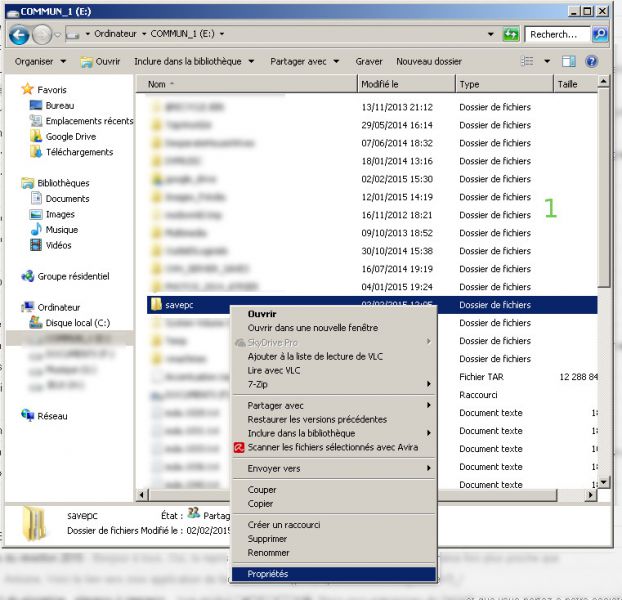Select Google Drive in the Favoris list
Image resolution: width=622 pixels, height=600 pixels.
tap(72, 137)
